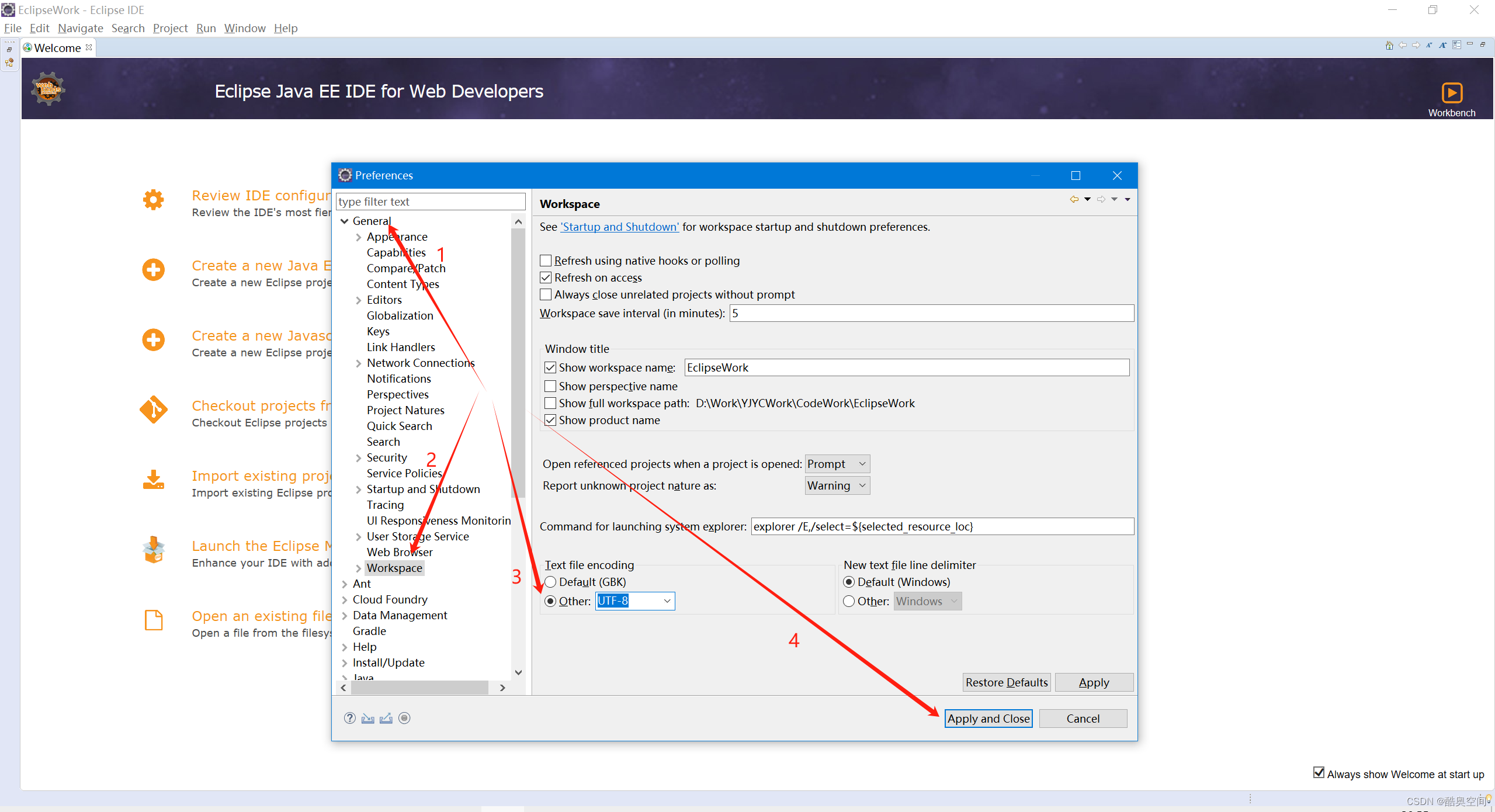Click the Checkout projects git icon
1495x812 pixels.
click(154, 410)
